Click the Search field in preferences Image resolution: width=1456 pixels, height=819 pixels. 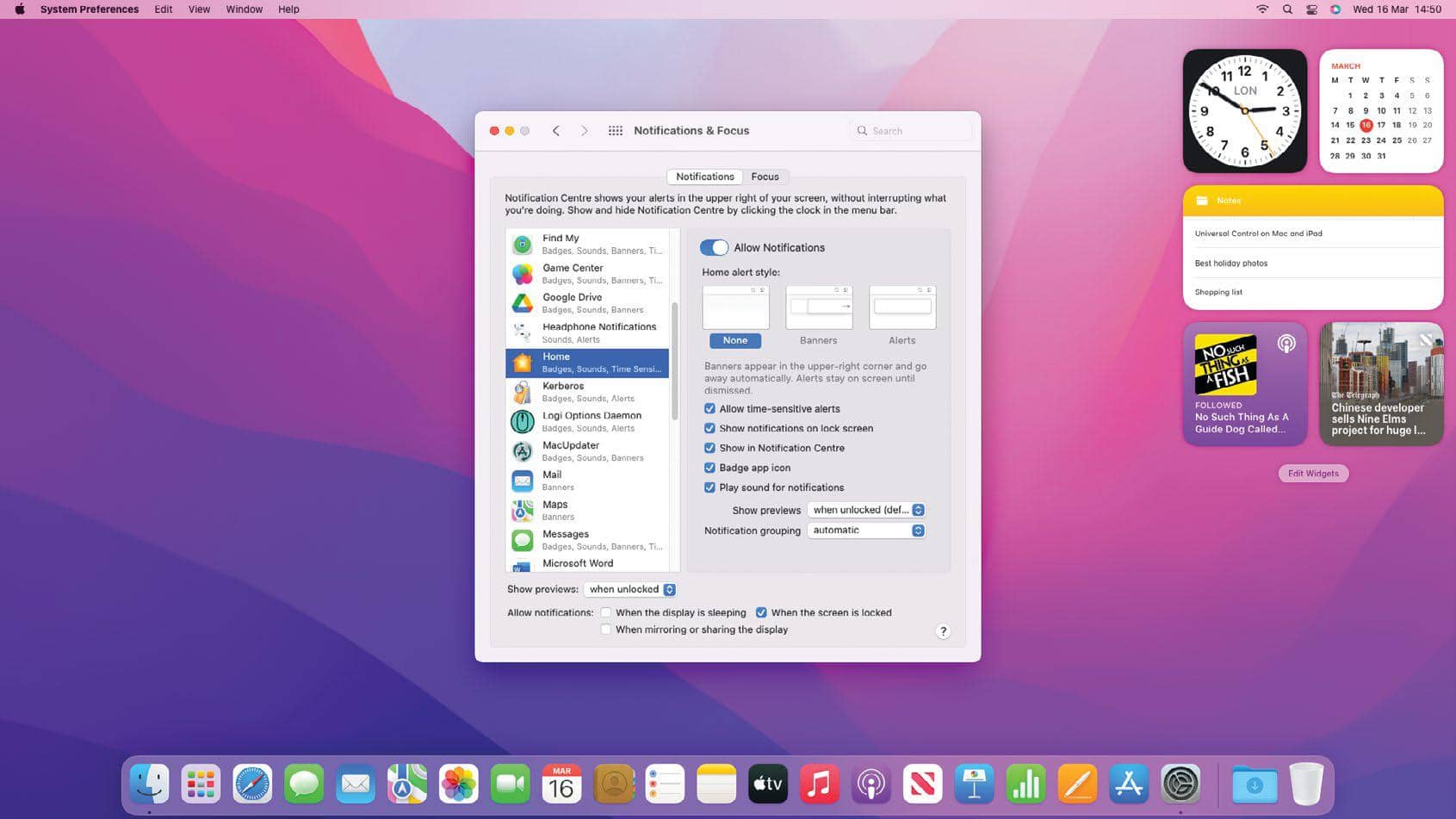pyautogui.click(x=910, y=131)
